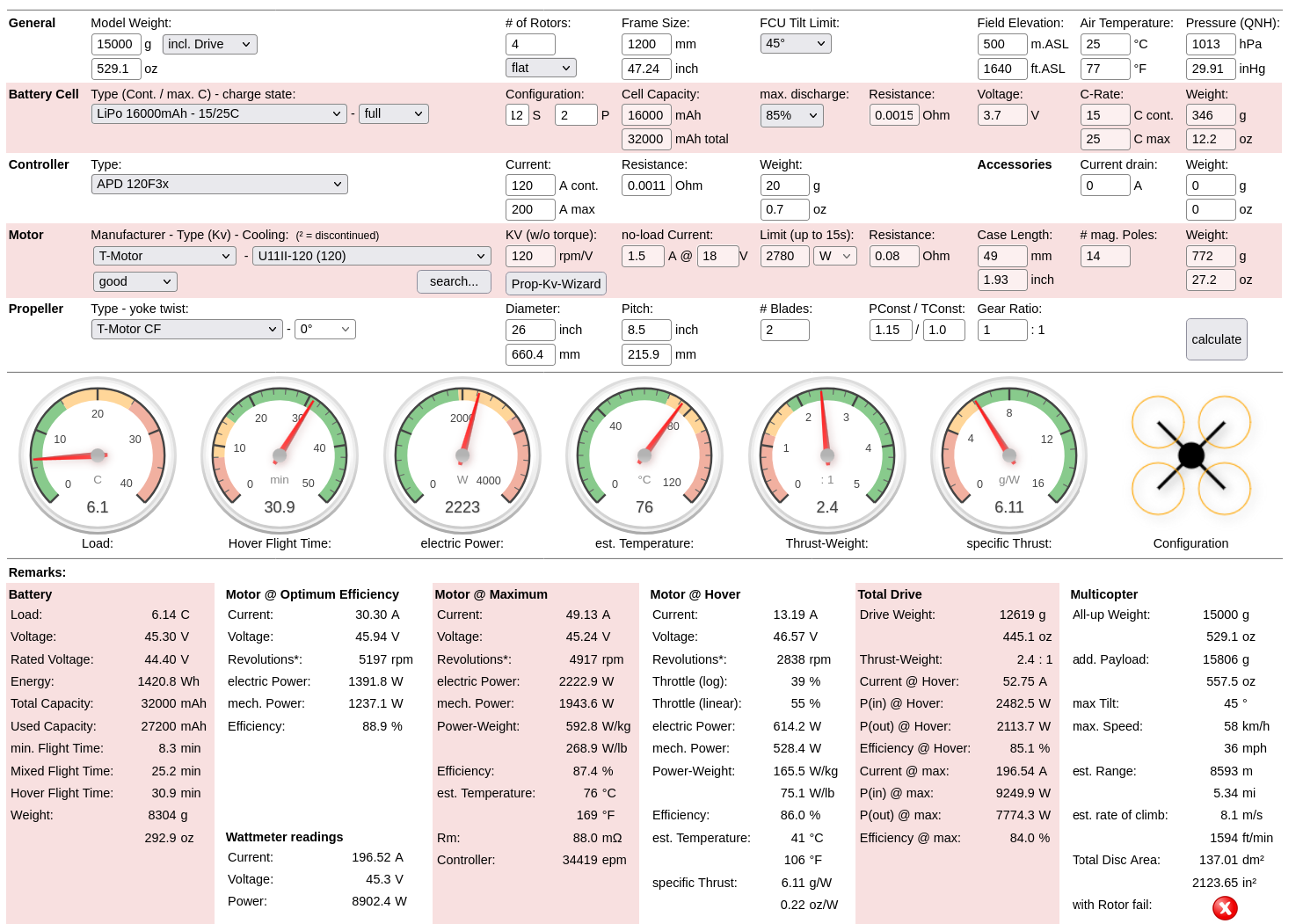Click the battery Load gauge
Image resolution: width=1303 pixels, height=924 pixels.
click(98, 455)
